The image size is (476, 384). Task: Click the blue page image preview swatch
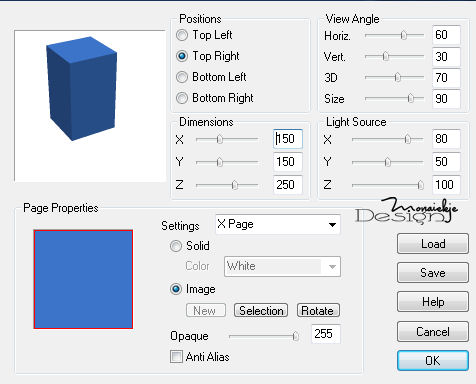pos(83,279)
